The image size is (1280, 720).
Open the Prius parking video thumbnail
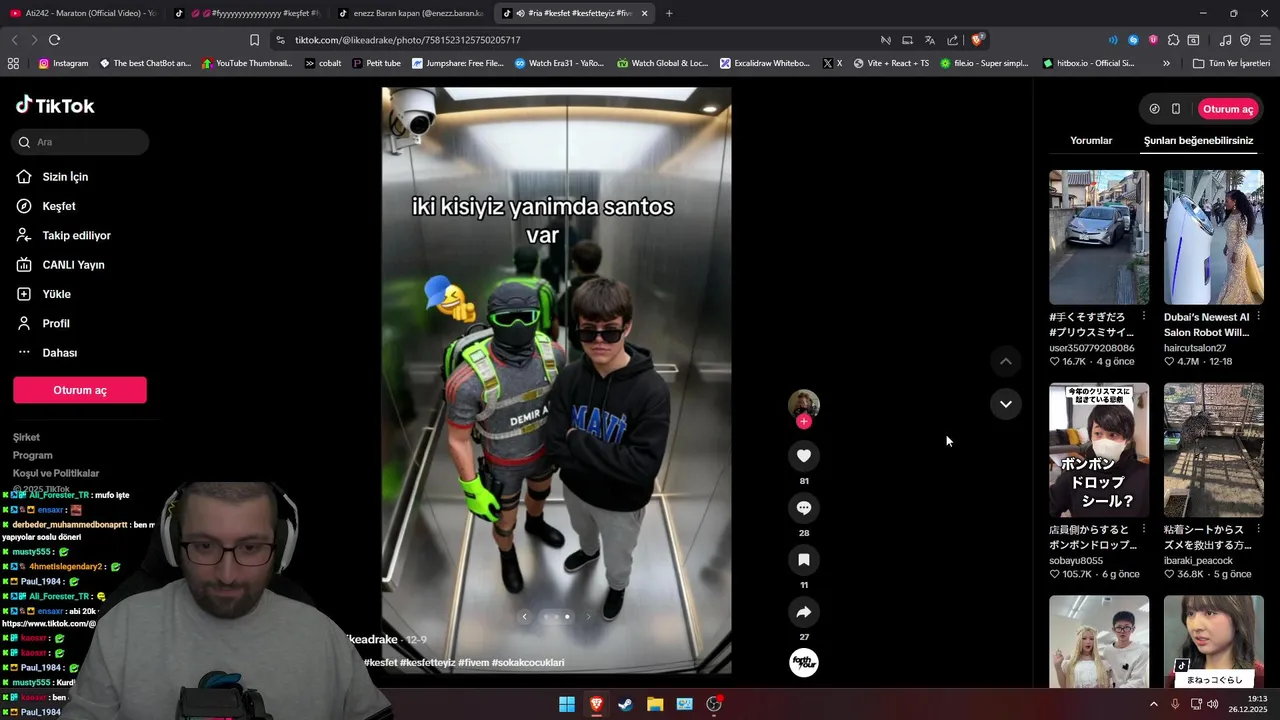click(1099, 237)
